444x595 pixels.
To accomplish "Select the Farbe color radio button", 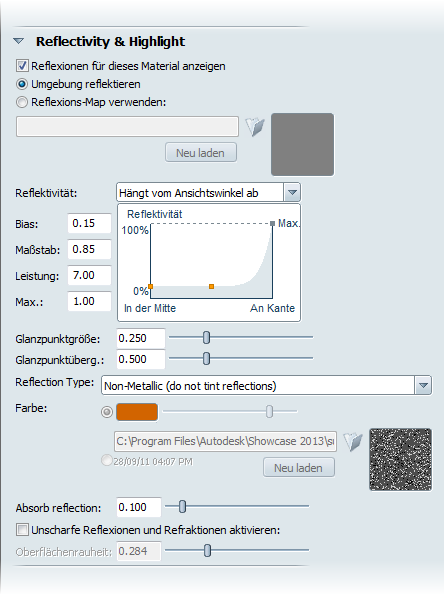I will 107,412.
